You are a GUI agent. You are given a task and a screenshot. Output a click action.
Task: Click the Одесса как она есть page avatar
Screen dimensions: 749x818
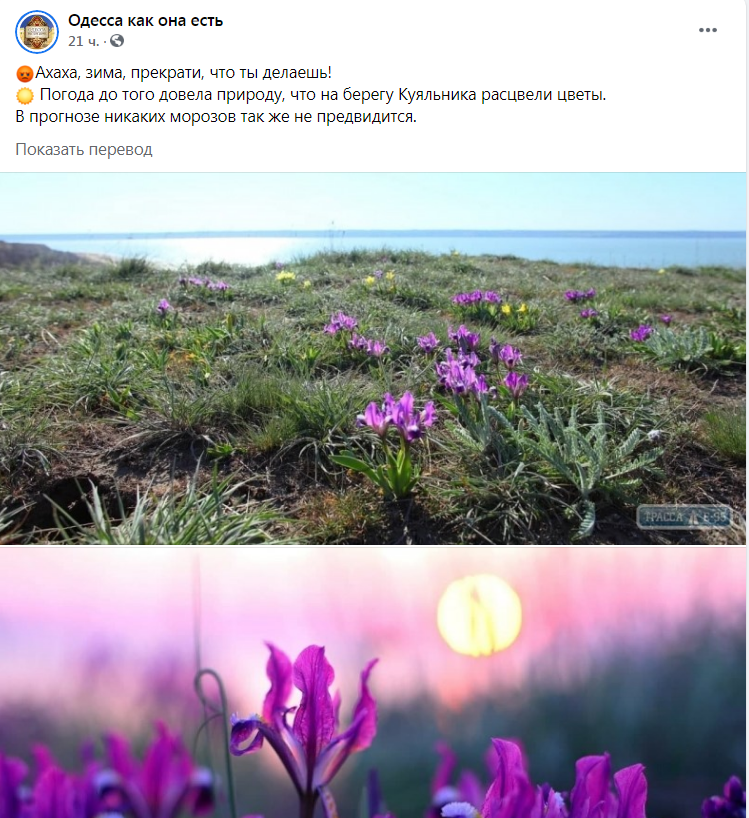(37, 32)
